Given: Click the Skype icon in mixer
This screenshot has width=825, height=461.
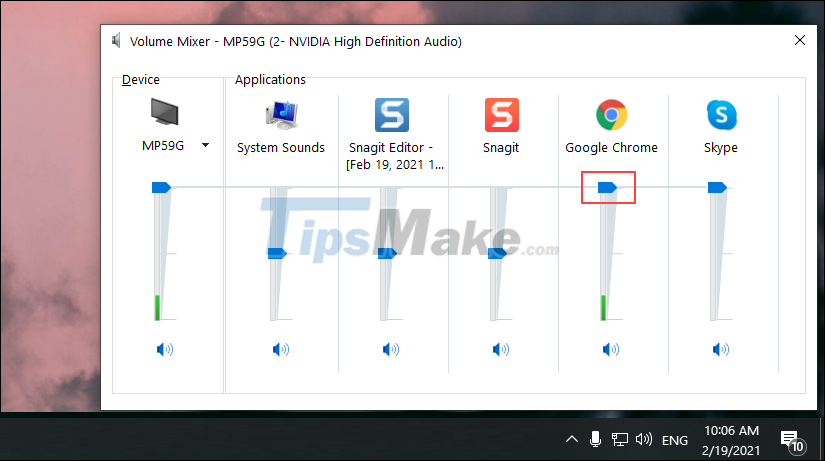Looking at the screenshot, I should (x=721, y=115).
